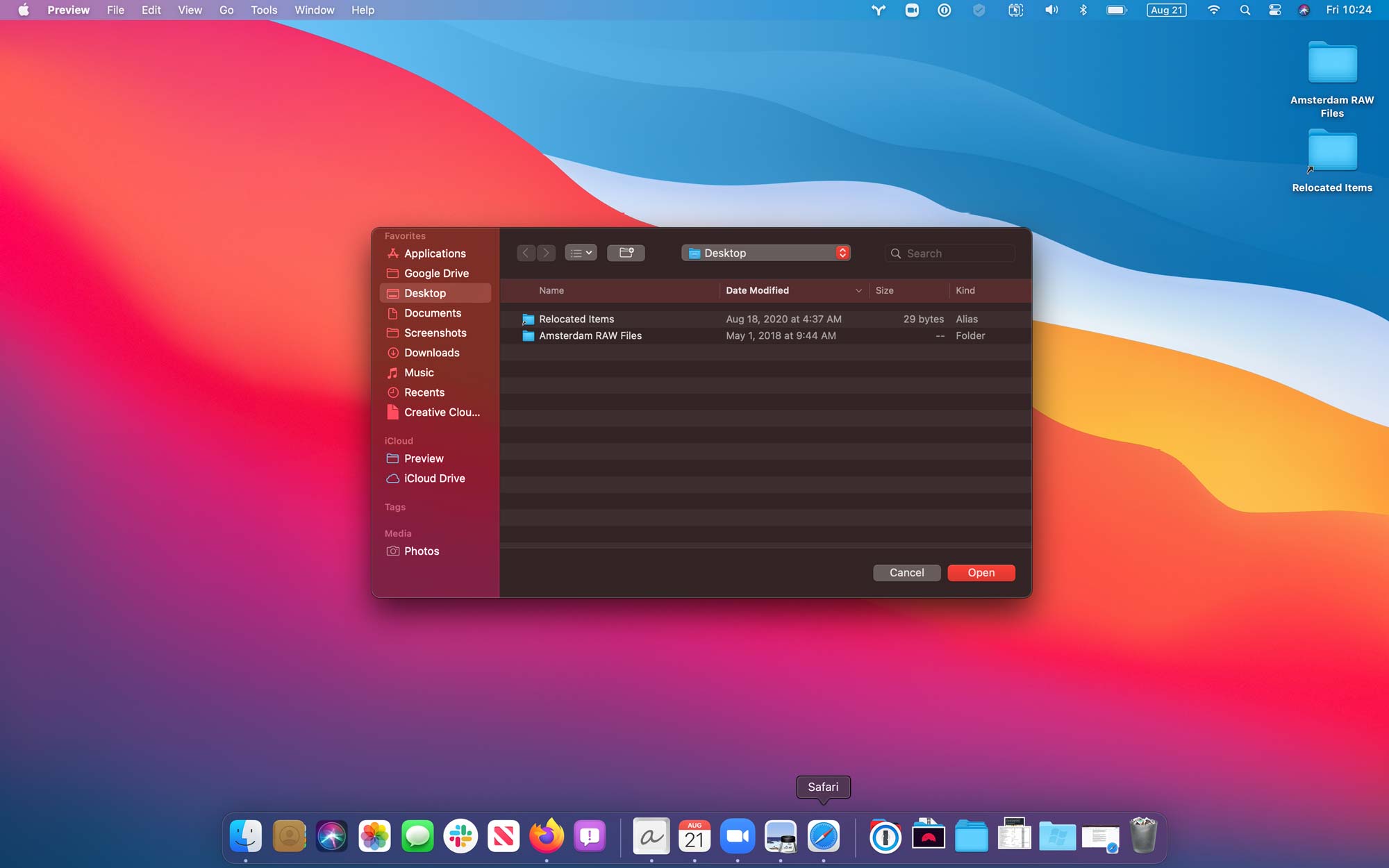Viewport: 1389px width, 868px height.
Task: Select Photos in sidebar Media section
Action: [421, 551]
